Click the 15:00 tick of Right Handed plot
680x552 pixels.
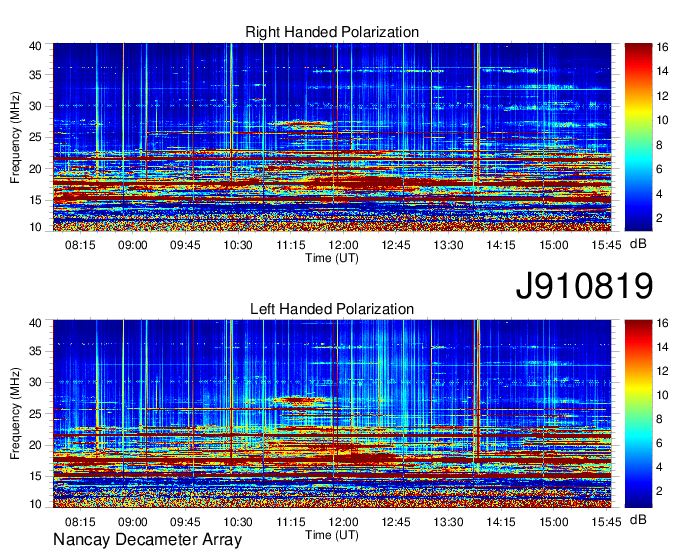click(554, 245)
